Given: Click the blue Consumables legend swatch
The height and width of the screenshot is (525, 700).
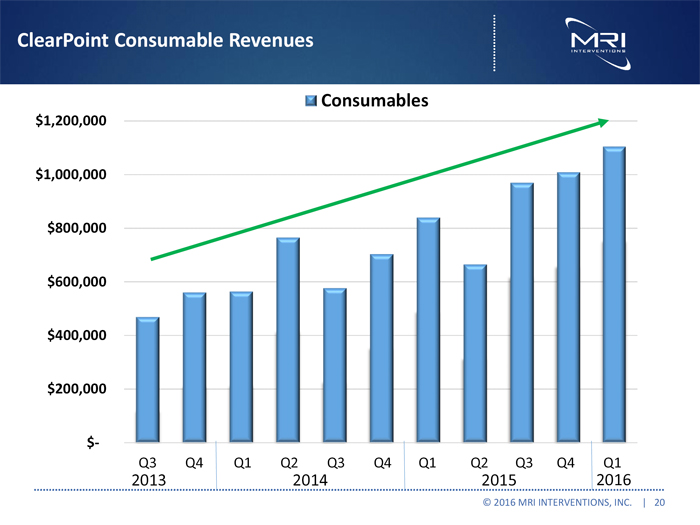Looking at the screenshot, I should coord(311,101).
